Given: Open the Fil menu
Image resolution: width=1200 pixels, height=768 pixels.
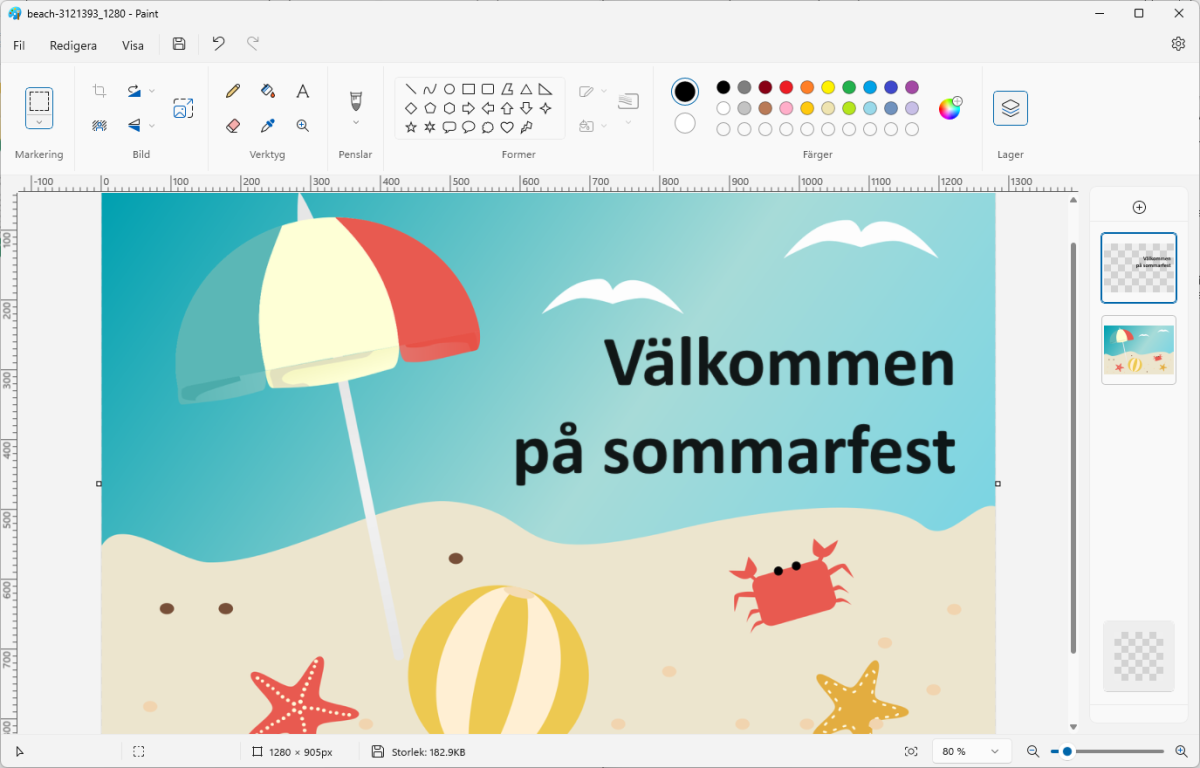Looking at the screenshot, I should click(x=19, y=45).
